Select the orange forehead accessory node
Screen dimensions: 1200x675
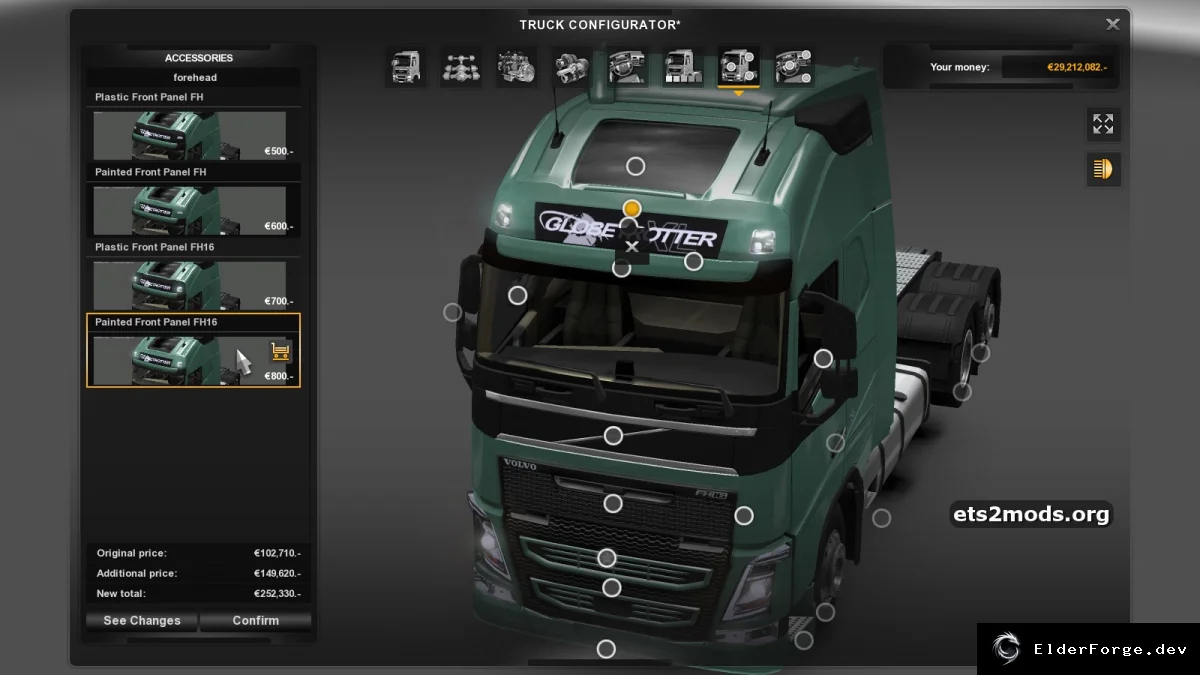coord(631,209)
